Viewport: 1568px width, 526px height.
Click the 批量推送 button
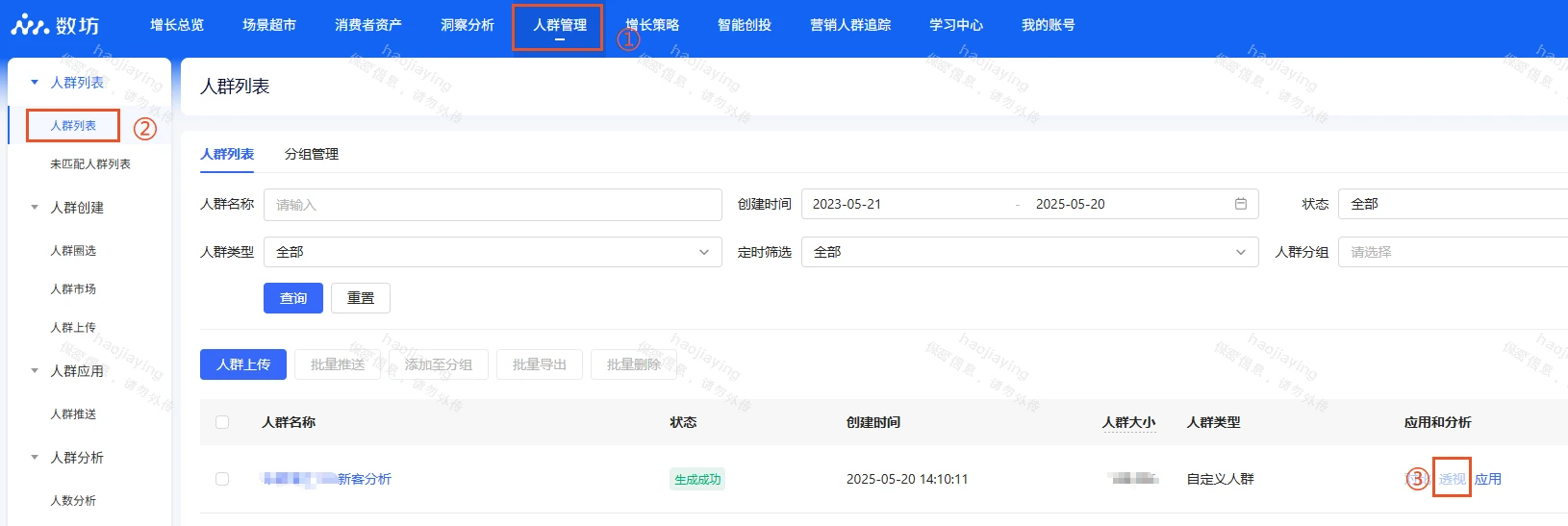(x=338, y=364)
